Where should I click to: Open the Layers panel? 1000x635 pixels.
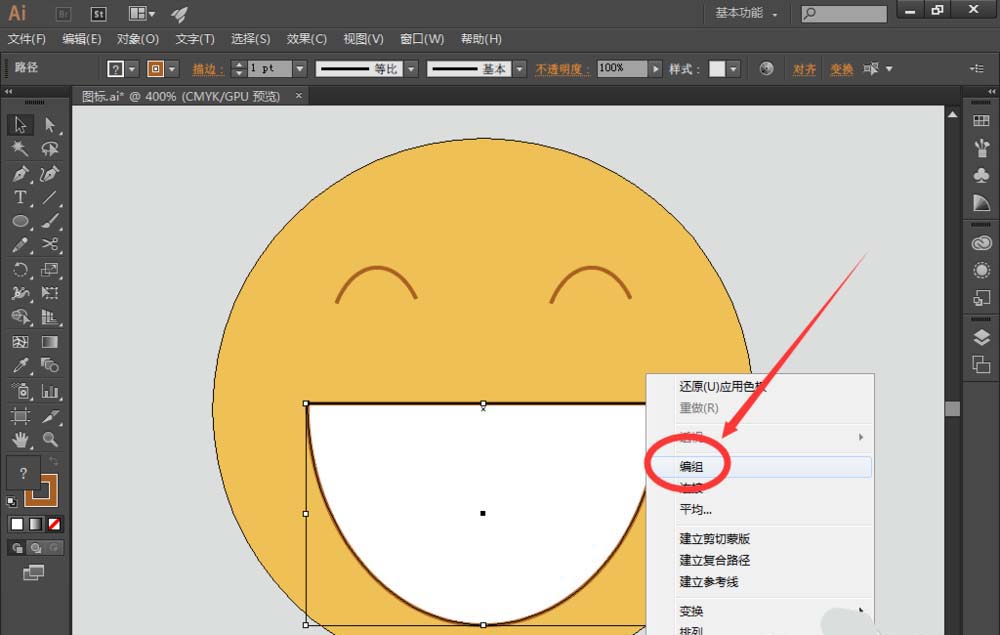pyautogui.click(x=982, y=338)
